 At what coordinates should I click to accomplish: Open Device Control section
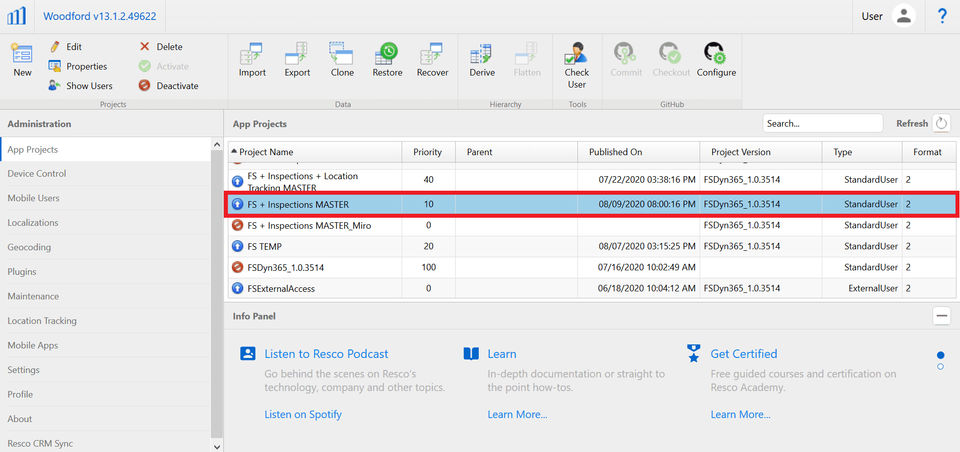pyautogui.click(x=105, y=174)
